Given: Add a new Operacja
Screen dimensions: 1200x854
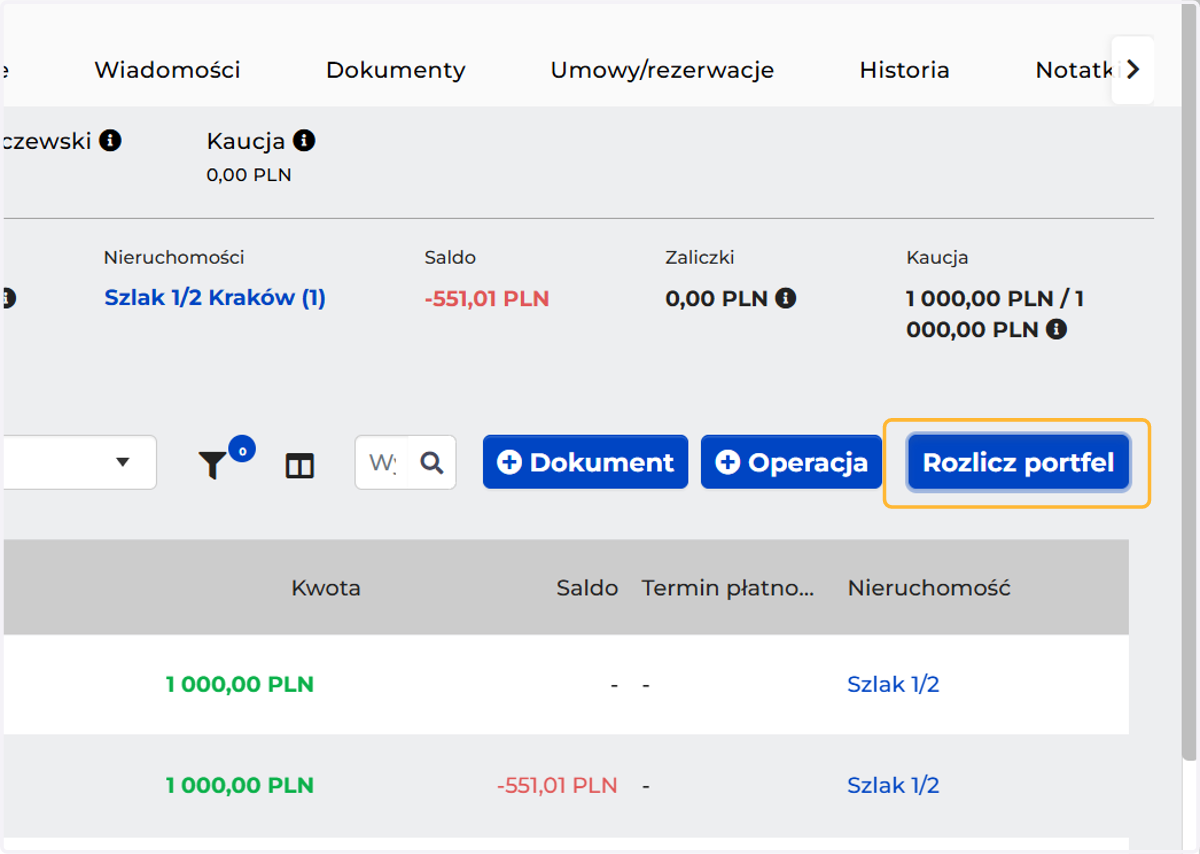Looking at the screenshot, I should (x=791, y=462).
